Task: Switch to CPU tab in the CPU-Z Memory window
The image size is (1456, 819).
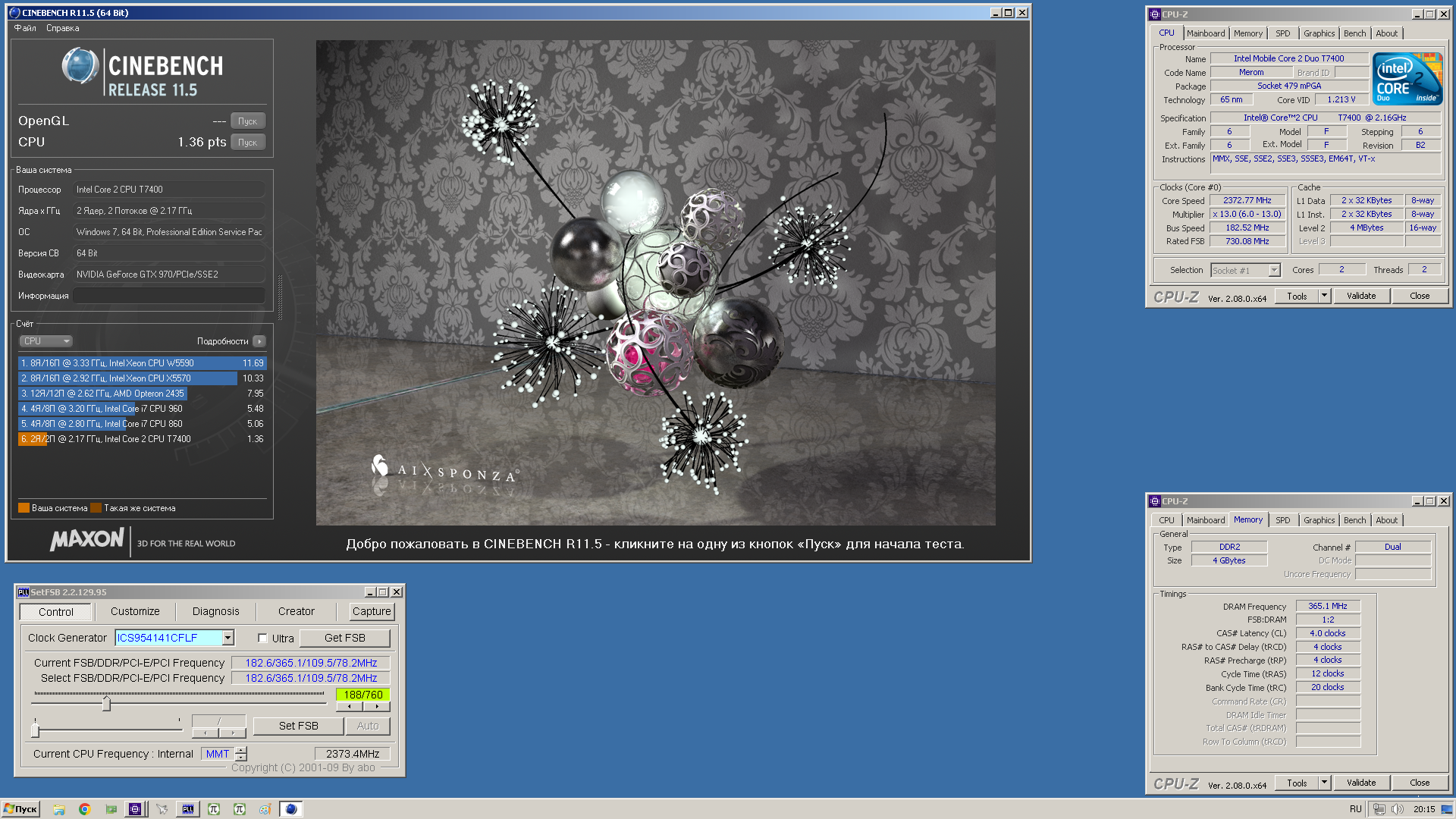Action: [1166, 520]
